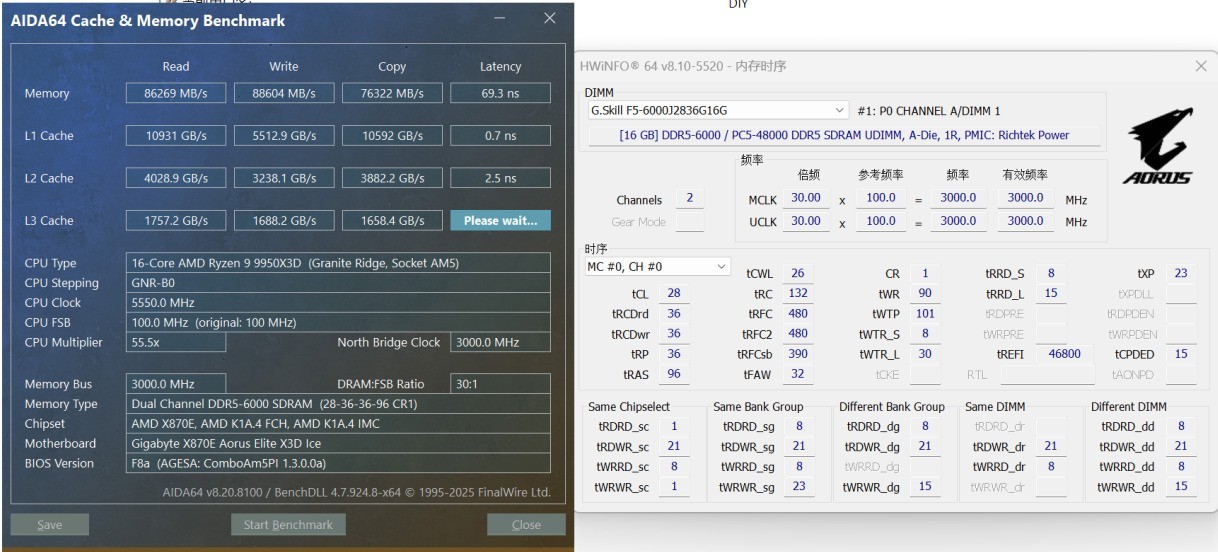The width and height of the screenshot is (1218, 552).
Task: Click the L2 Cache Read value 4028.9 GB/s
Action: tap(177, 178)
